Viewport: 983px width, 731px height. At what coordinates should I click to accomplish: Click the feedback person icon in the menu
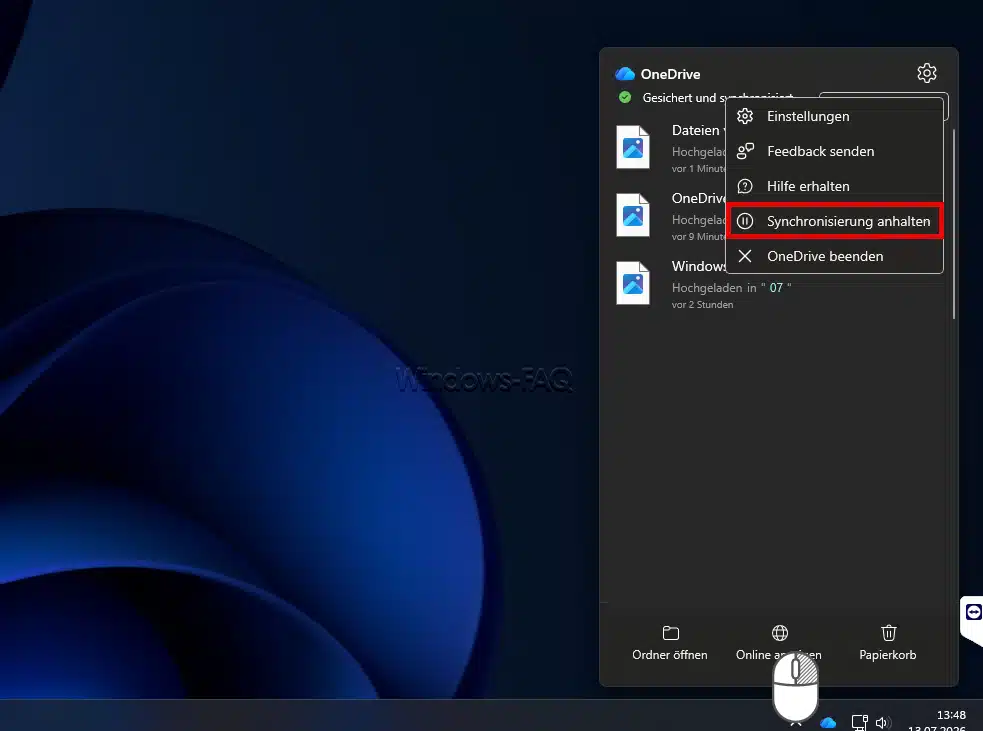coord(745,151)
